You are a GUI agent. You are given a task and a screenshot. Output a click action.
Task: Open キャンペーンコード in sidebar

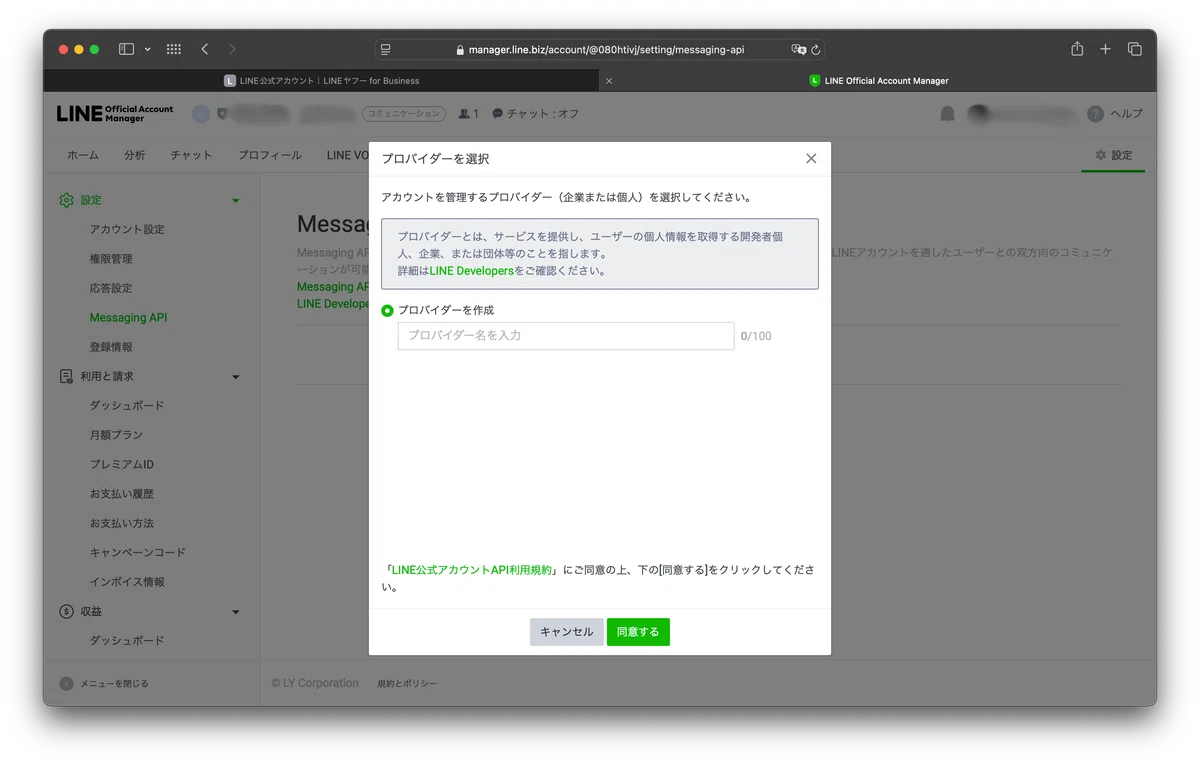coord(138,552)
